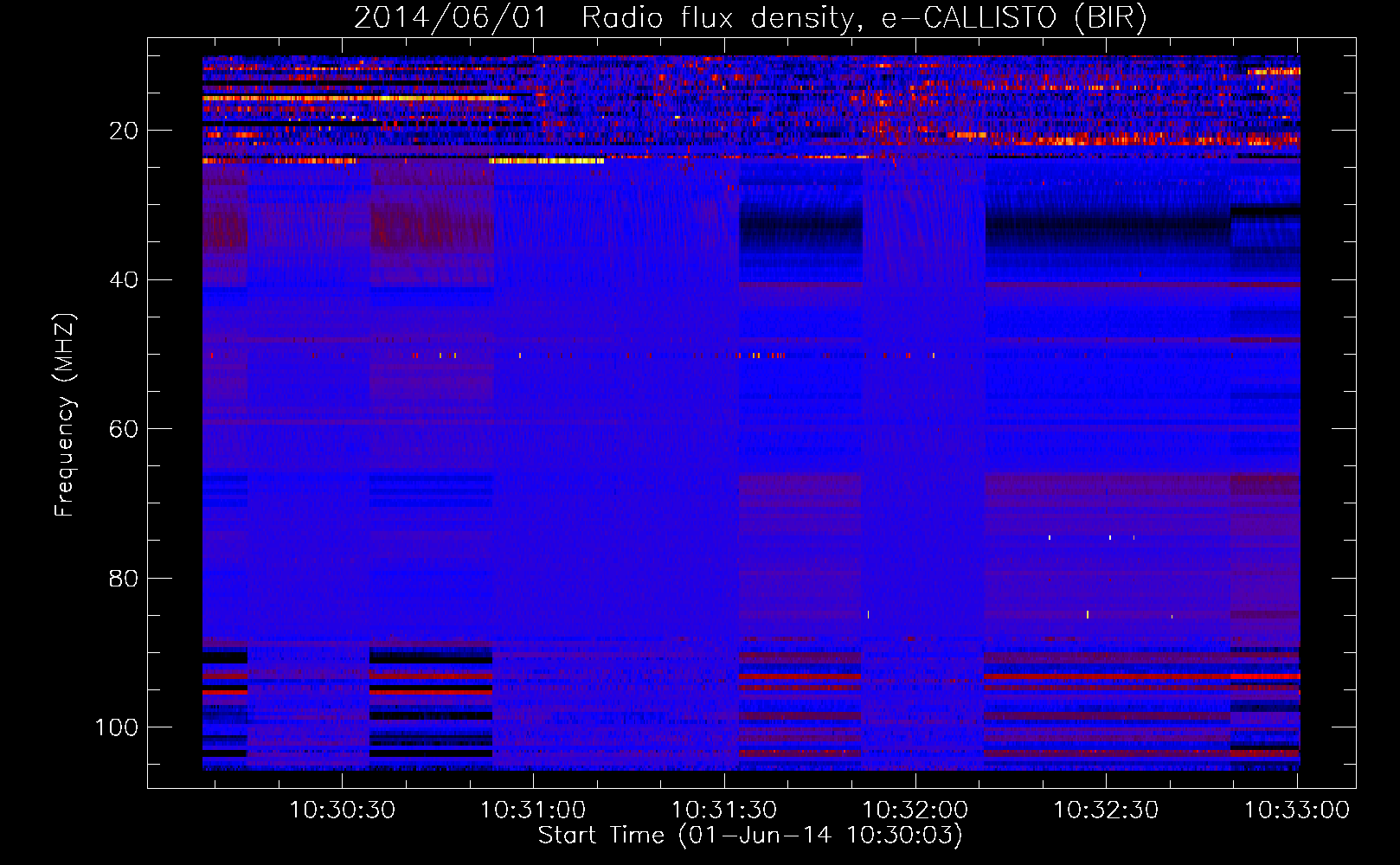Click the 'Frequency (MHZ)' y-axis label
Viewport: 1400px width, 865px height.
65,415
